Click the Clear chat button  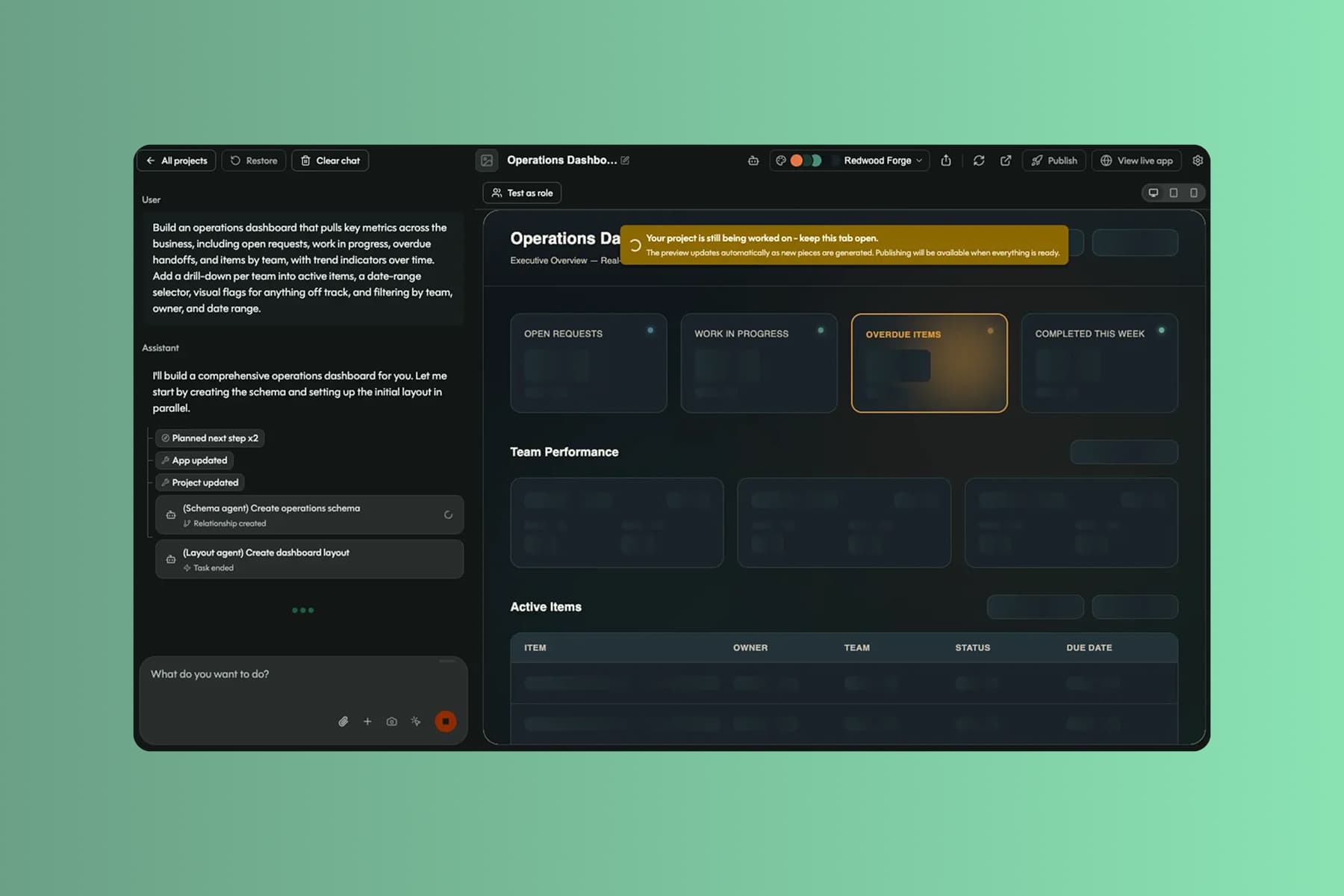330,161
